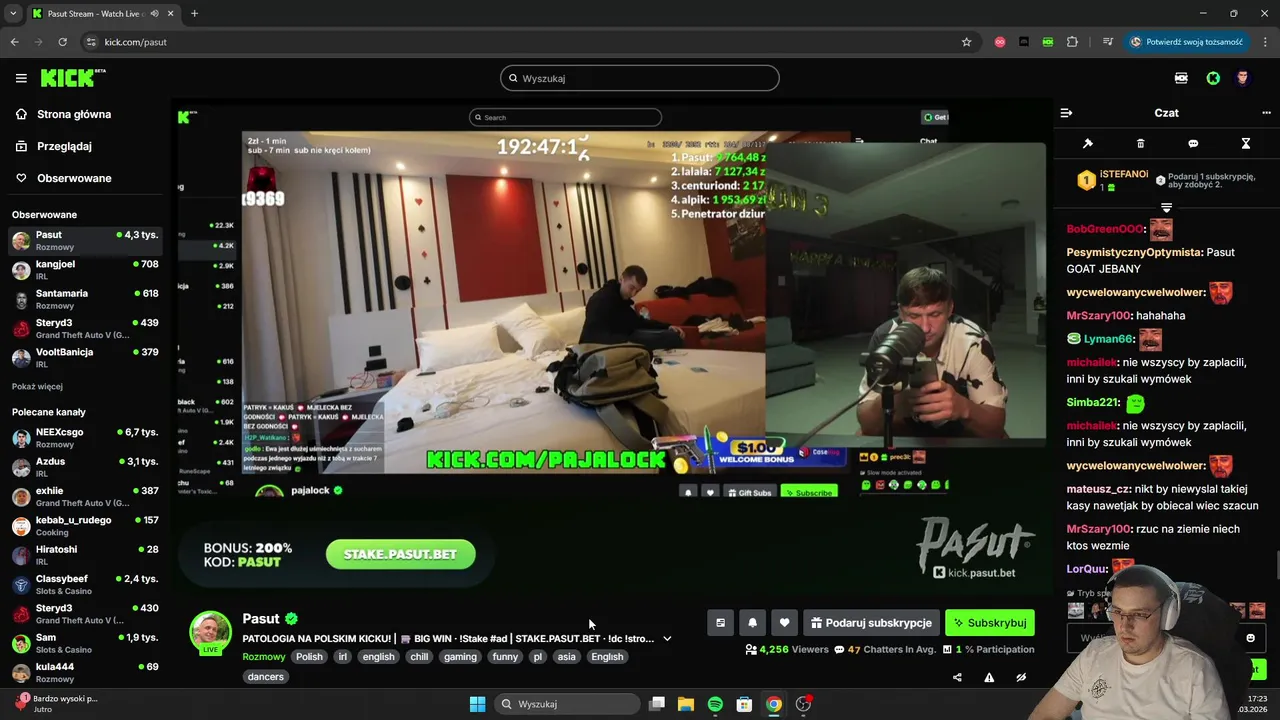Screen dimensions: 1280x720
Task: Click the KICK logo in the header
Action: tap(73, 78)
